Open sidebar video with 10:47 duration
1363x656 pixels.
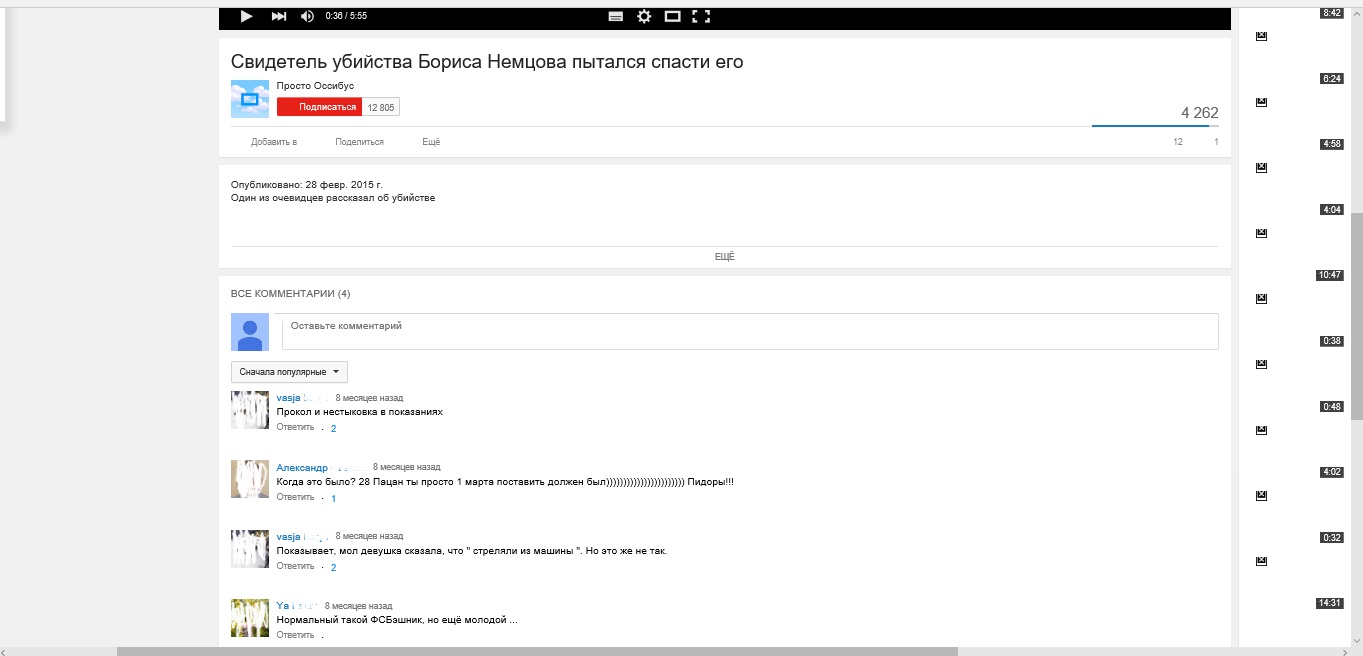click(x=1329, y=275)
